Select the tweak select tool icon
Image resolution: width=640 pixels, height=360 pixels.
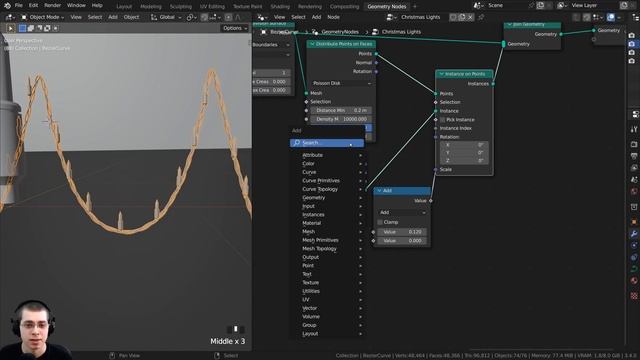point(11,28)
